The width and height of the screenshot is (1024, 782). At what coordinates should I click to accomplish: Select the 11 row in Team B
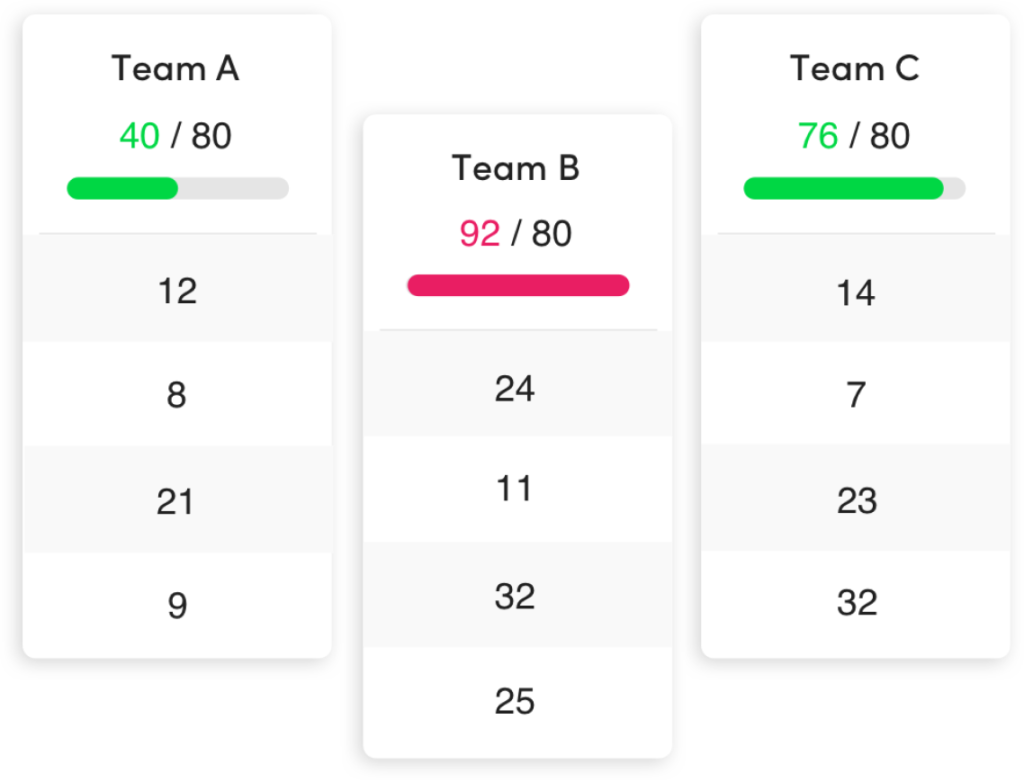pyautogui.click(x=516, y=490)
